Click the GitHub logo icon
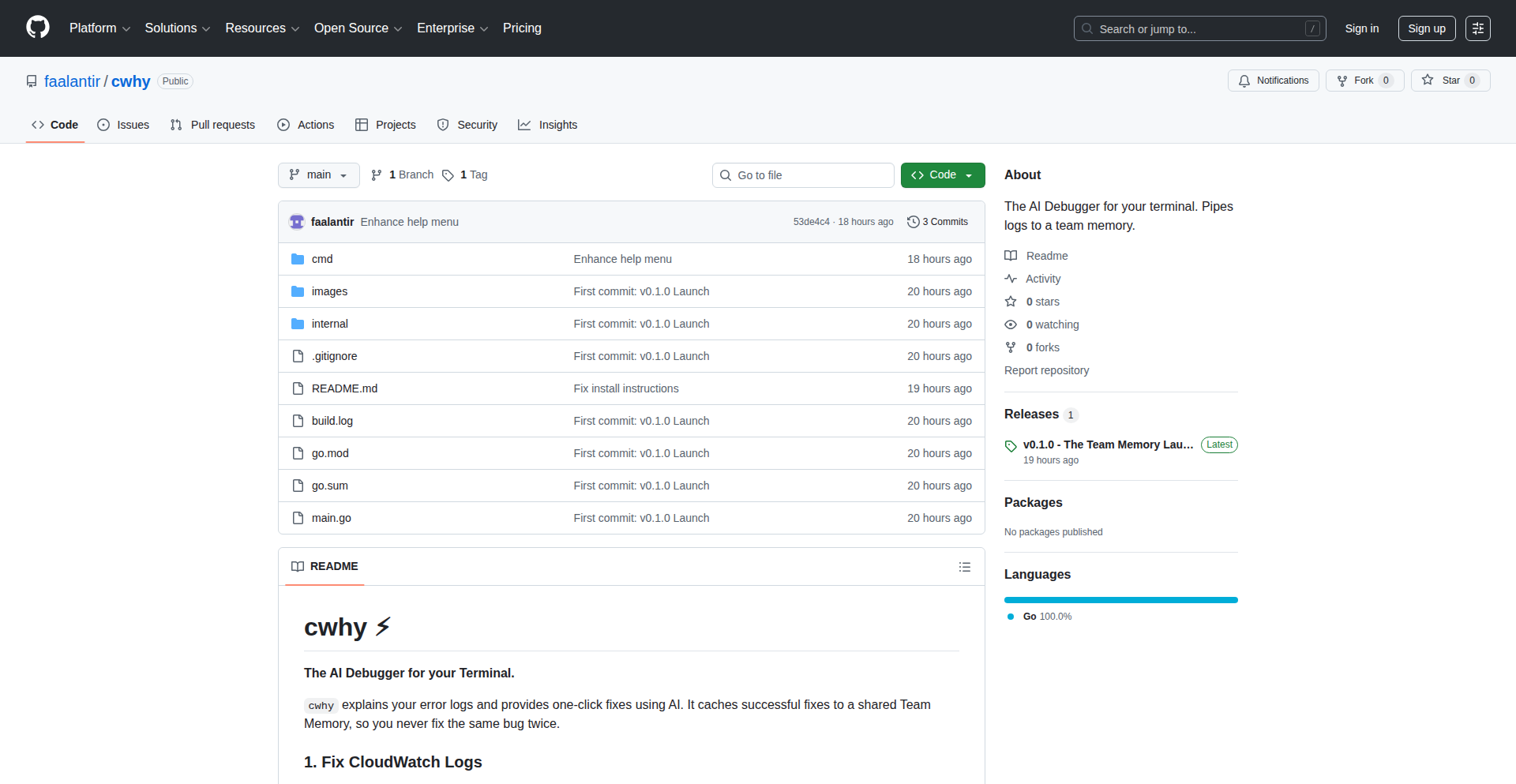The image size is (1516, 784). point(38,28)
